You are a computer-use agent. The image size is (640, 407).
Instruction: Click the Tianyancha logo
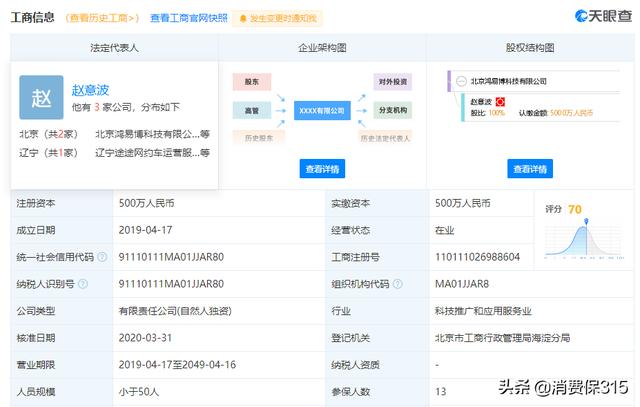tap(603, 16)
